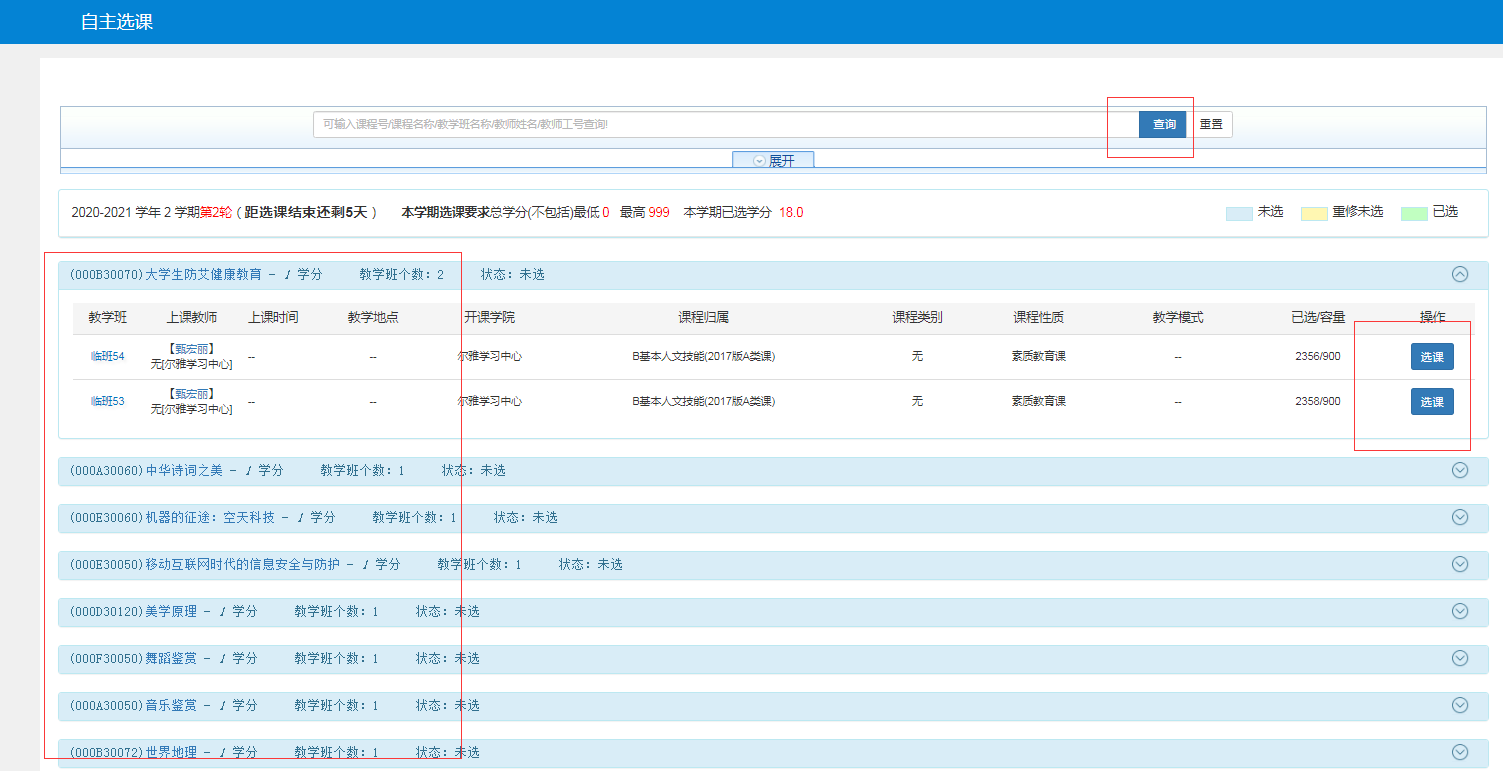This screenshot has height=771, width=1503.
Task: Expand the 移动互联网时代的信息安全与防护 chevron
Action: [x=1459, y=564]
